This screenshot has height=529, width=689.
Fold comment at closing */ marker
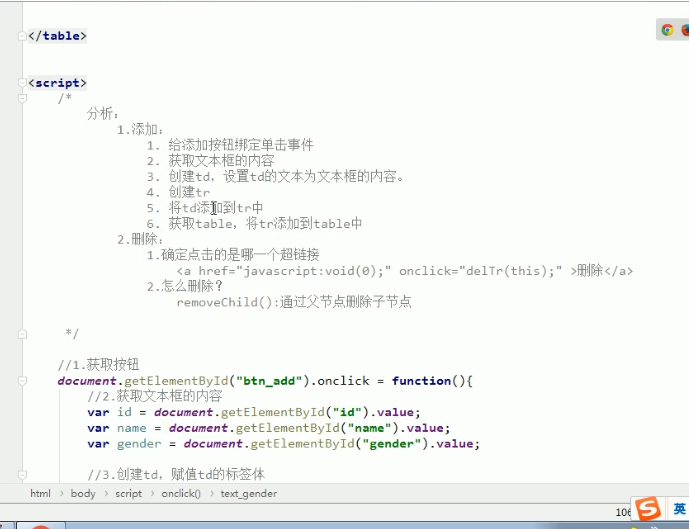tap(22, 334)
